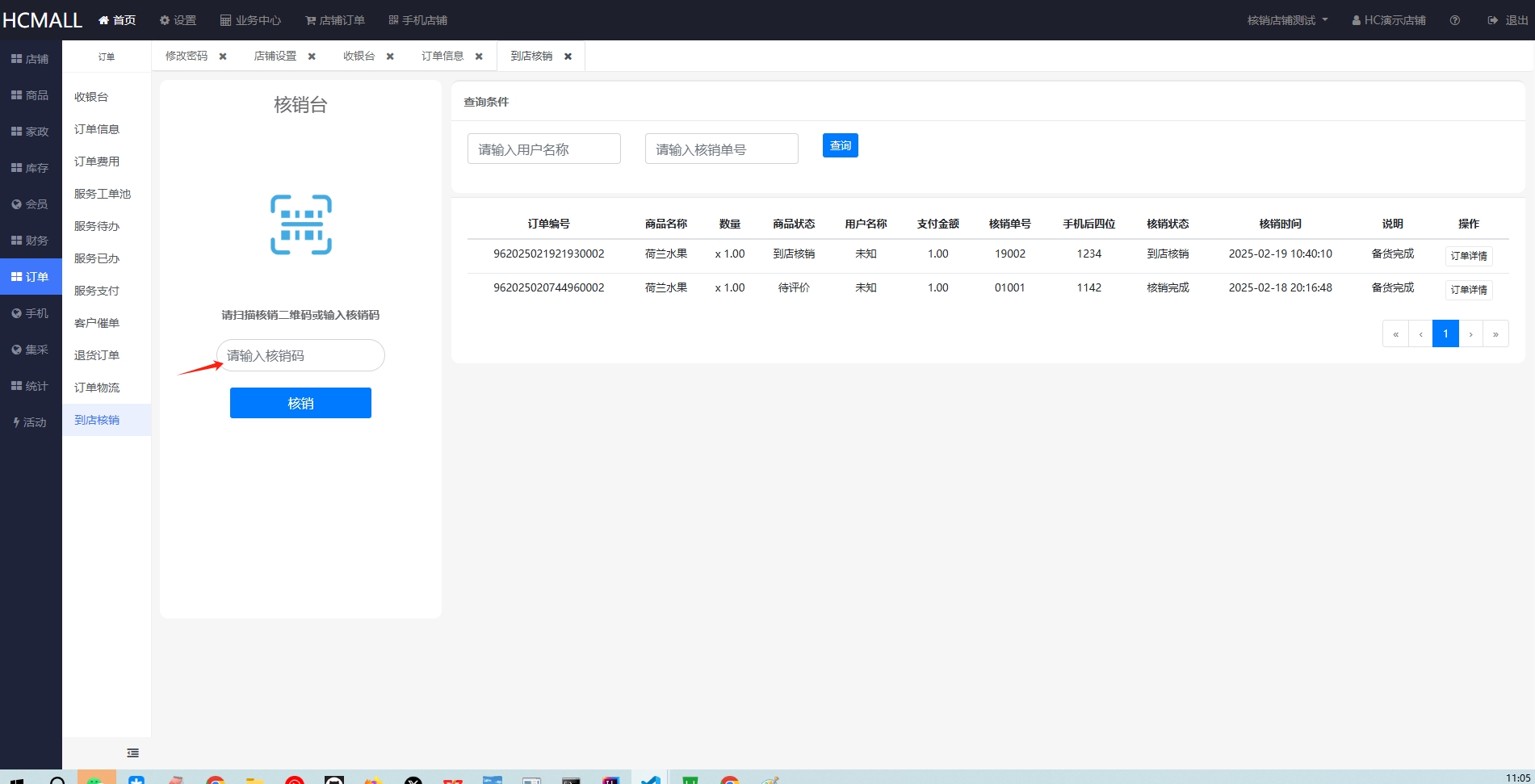Open 到店核销 submenu item

pos(107,420)
